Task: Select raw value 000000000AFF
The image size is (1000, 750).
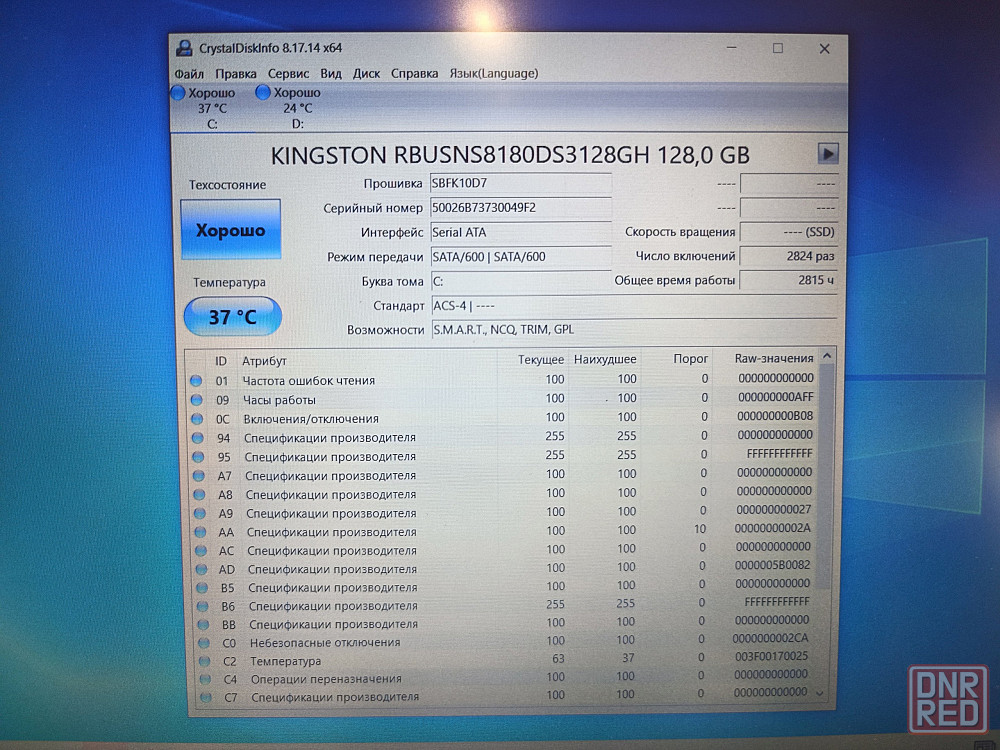Action: tap(776, 397)
